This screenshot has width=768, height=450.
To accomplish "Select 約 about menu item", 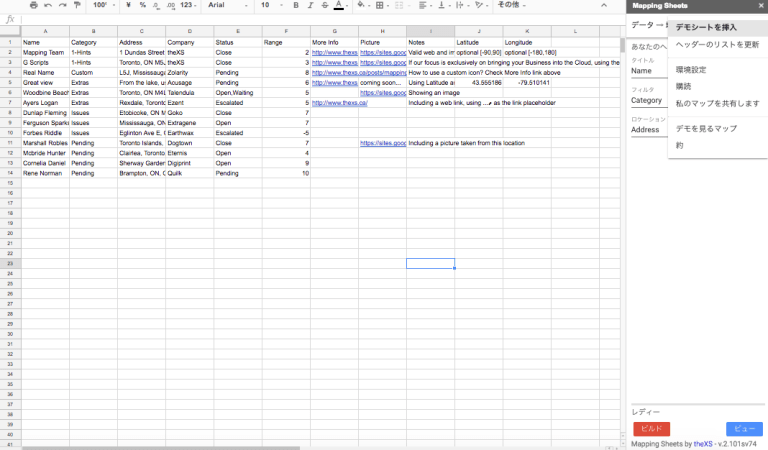I will tap(718, 145).
